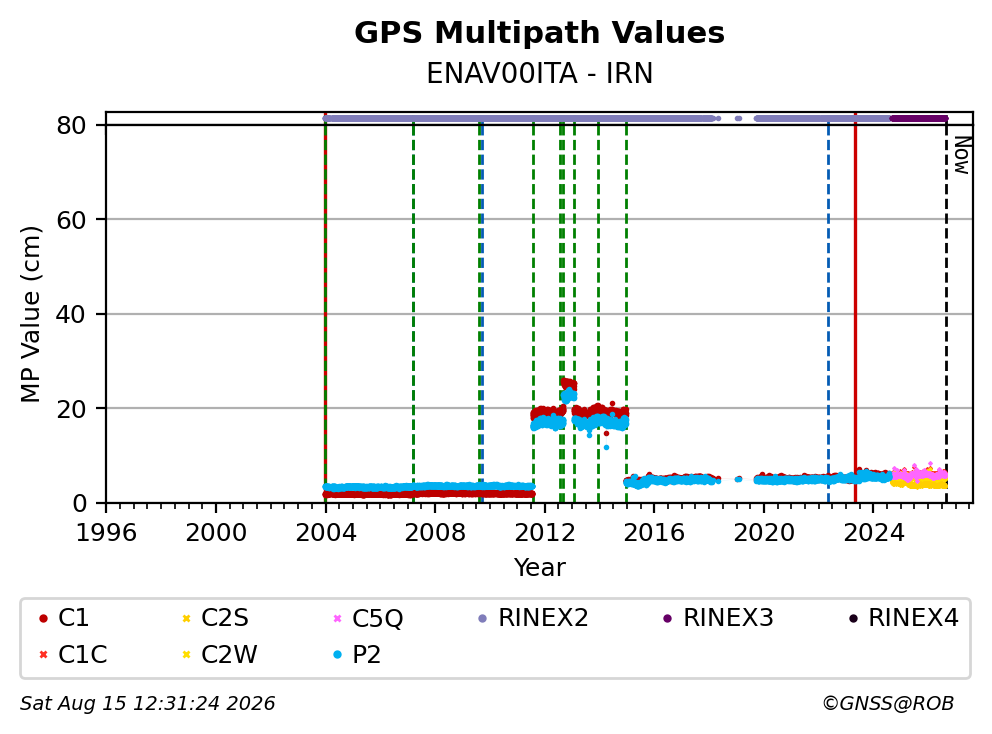Click the Year axis label
Image resolution: width=992 pixels, height=734 pixels.
539,568
